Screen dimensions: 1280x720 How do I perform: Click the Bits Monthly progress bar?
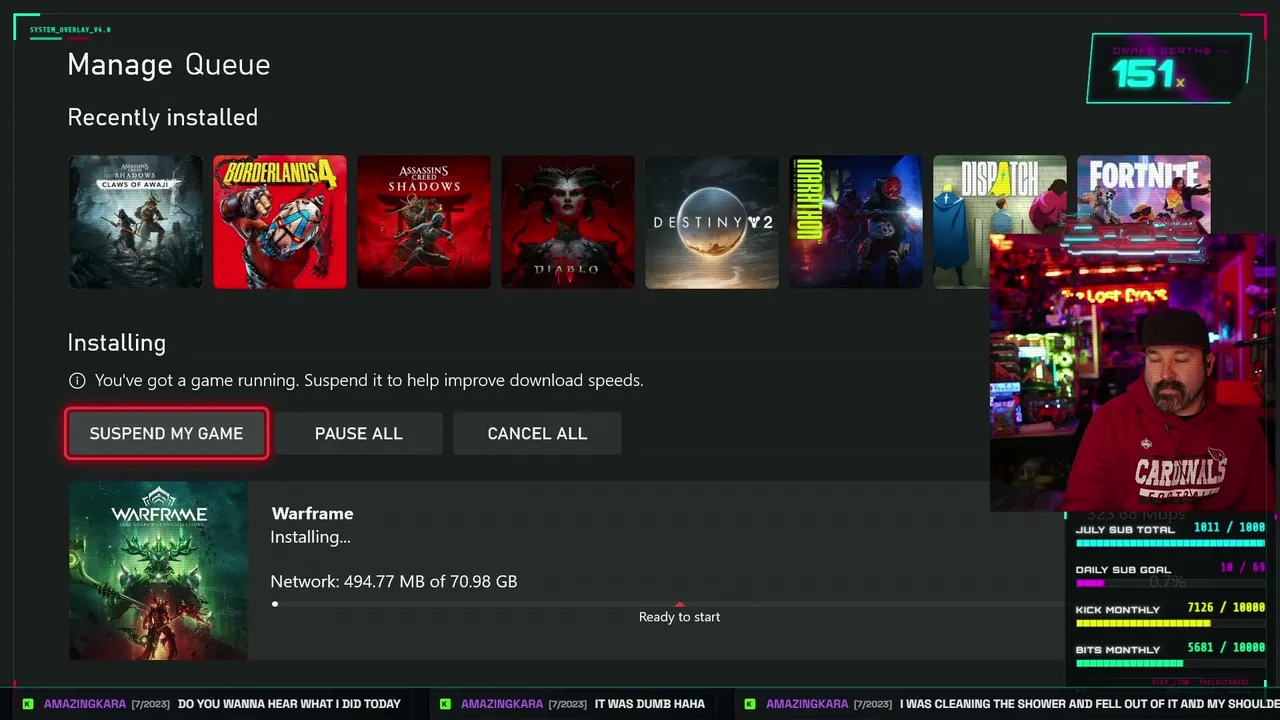1170,663
